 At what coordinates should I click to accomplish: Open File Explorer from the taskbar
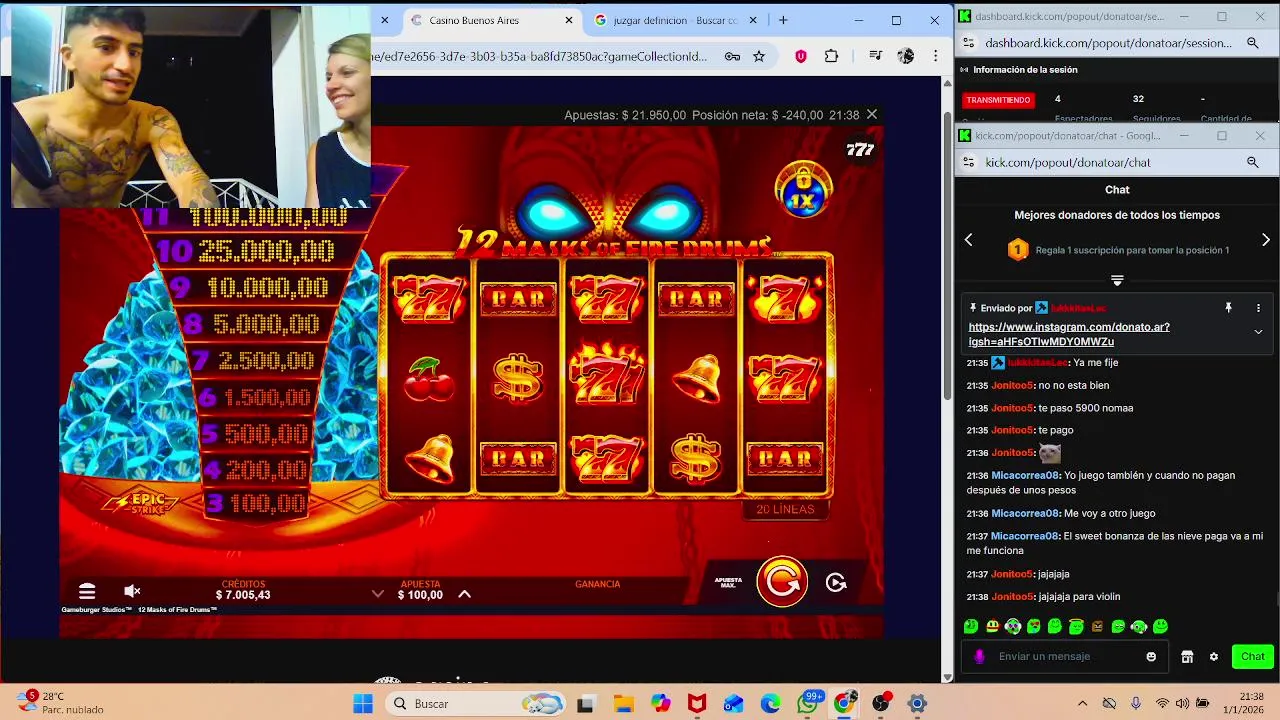click(623, 703)
